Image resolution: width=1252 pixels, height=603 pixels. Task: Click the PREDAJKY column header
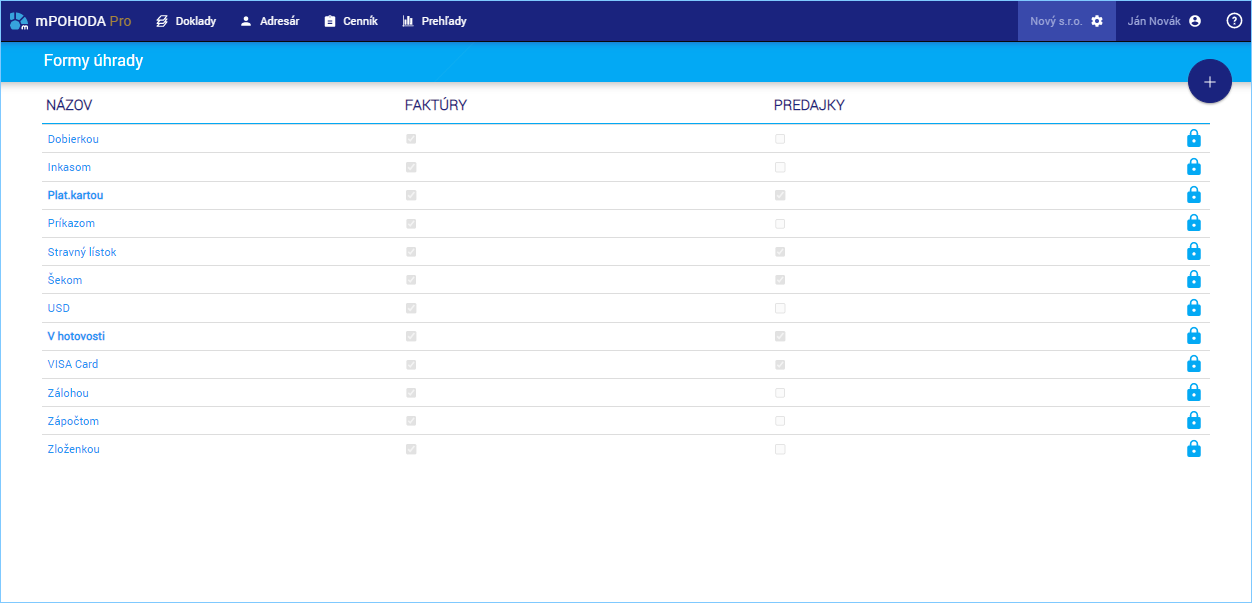[810, 105]
